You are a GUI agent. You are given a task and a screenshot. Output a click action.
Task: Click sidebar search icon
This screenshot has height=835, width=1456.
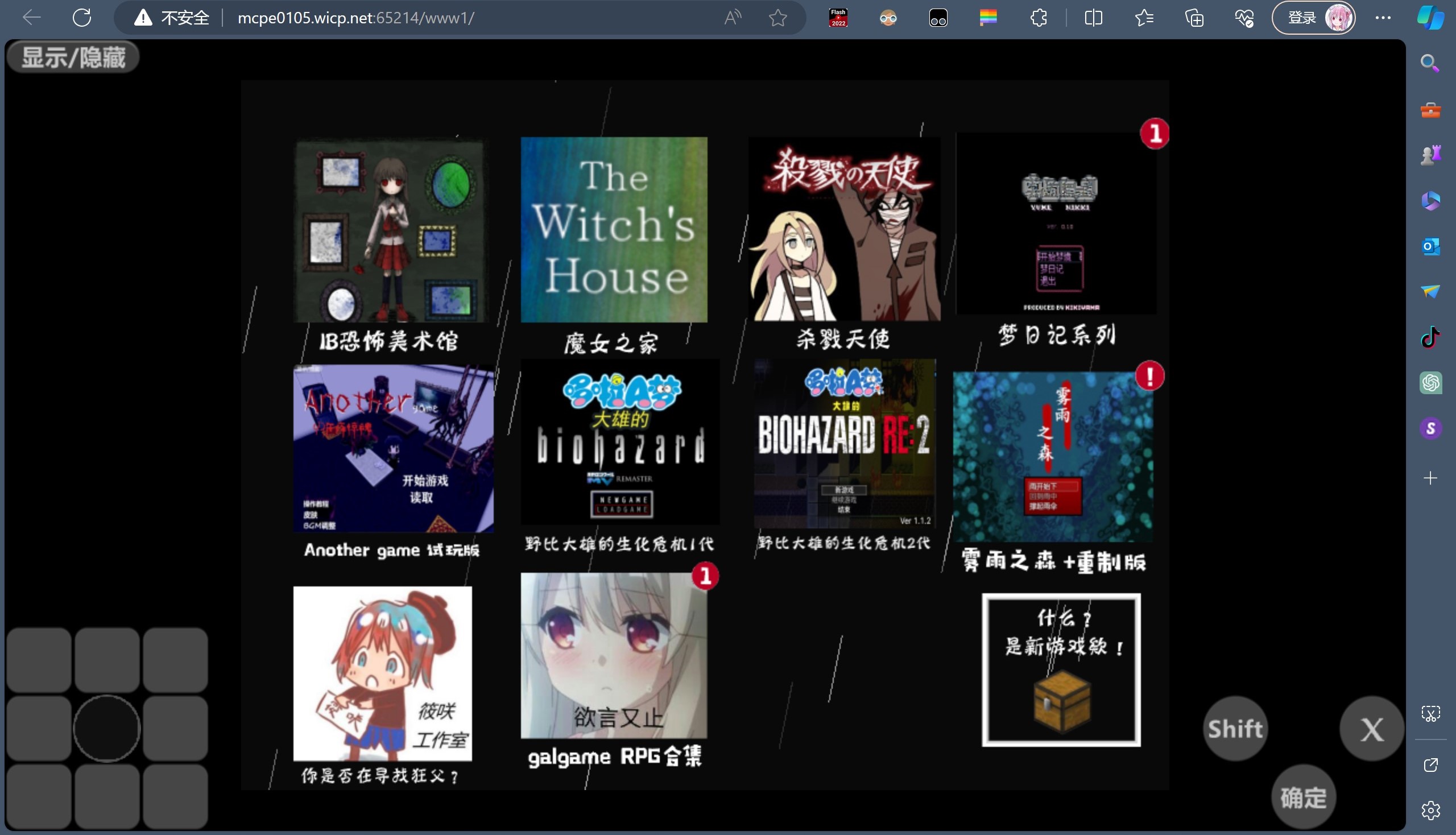[x=1430, y=63]
